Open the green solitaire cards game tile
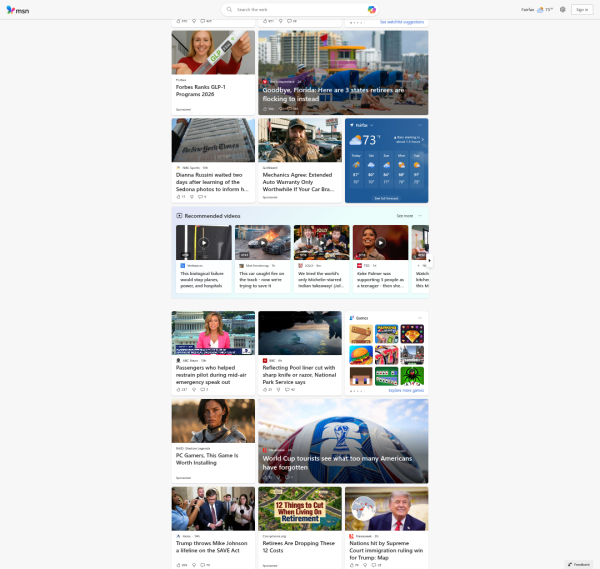The image size is (600, 569). click(386, 376)
